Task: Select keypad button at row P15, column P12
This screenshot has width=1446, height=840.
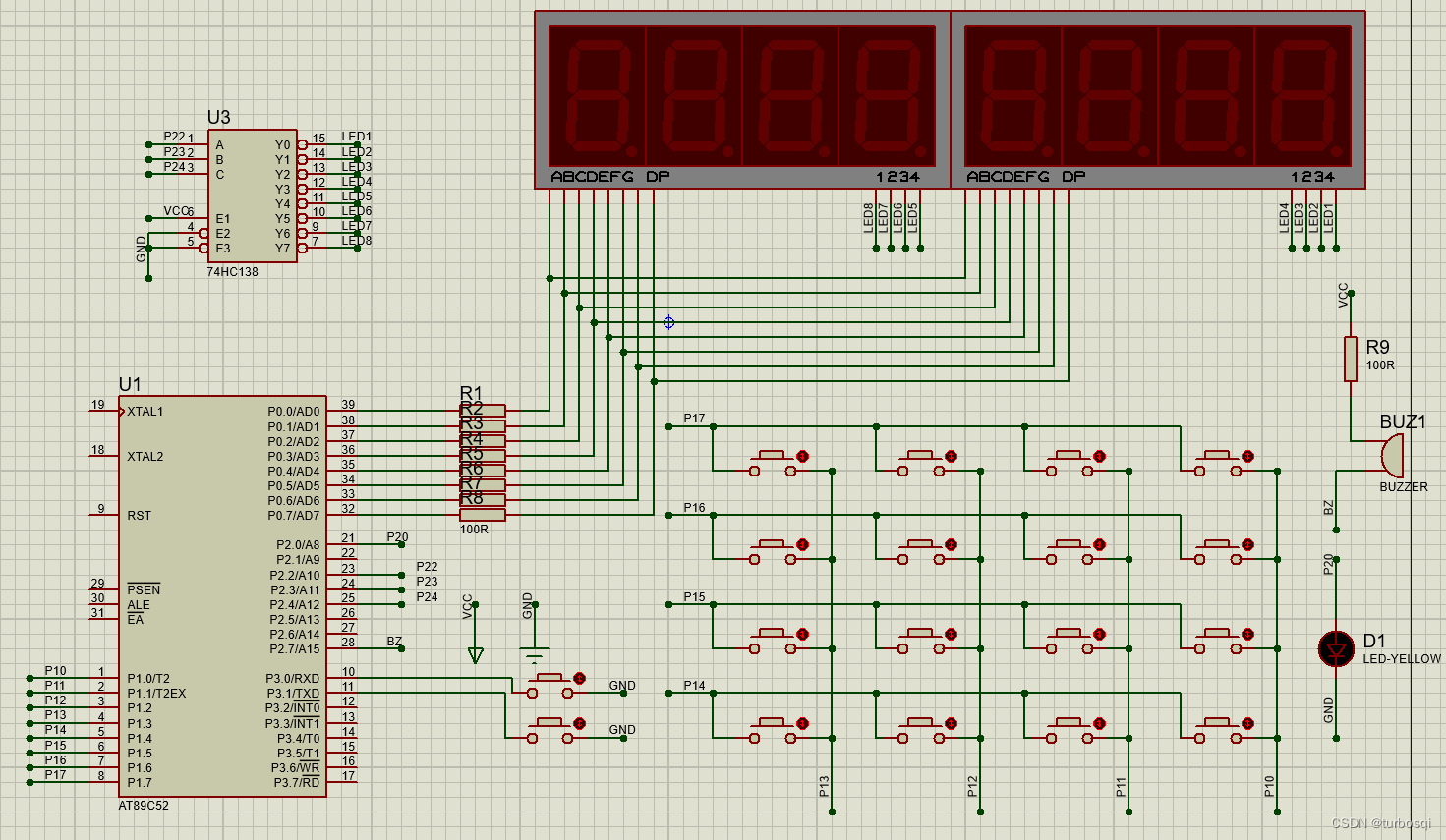Action: [921, 642]
